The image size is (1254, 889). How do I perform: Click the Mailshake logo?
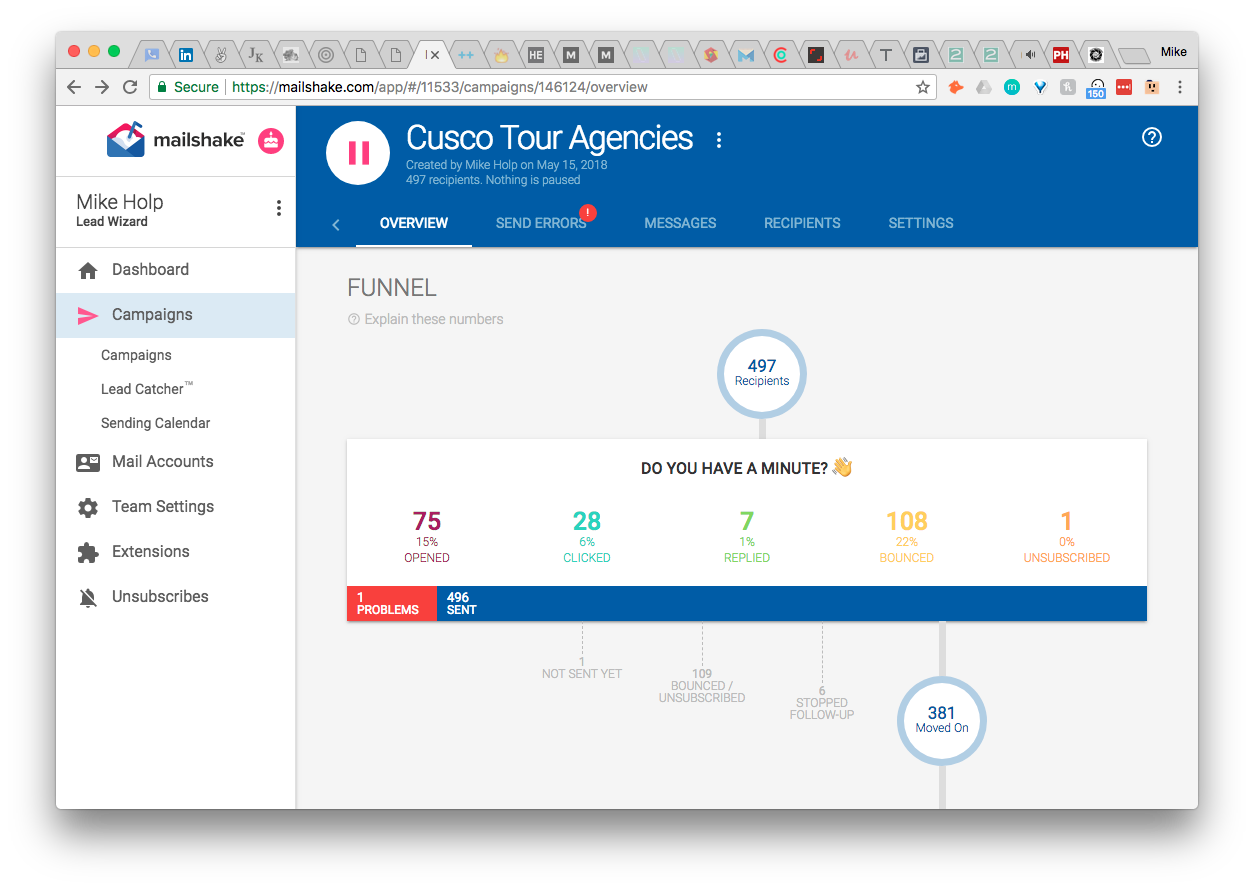coord(175,140)
